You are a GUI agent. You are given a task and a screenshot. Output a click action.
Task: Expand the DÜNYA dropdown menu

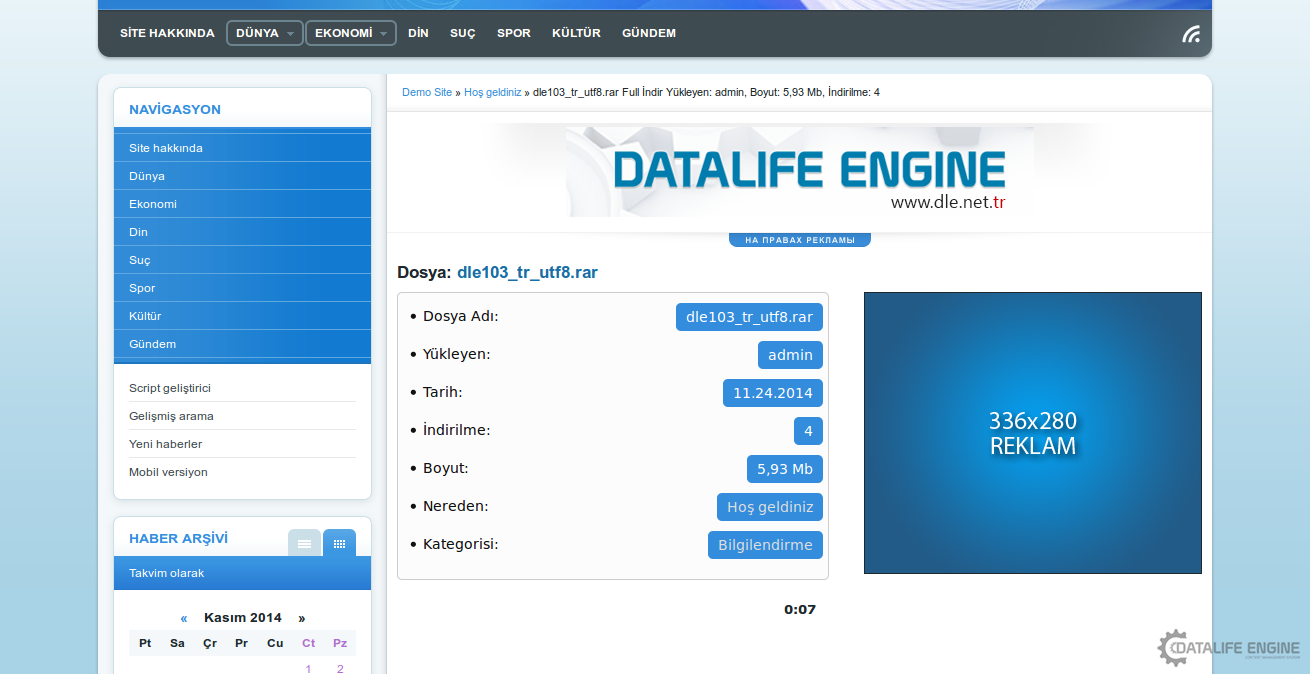tap(265, 33)
